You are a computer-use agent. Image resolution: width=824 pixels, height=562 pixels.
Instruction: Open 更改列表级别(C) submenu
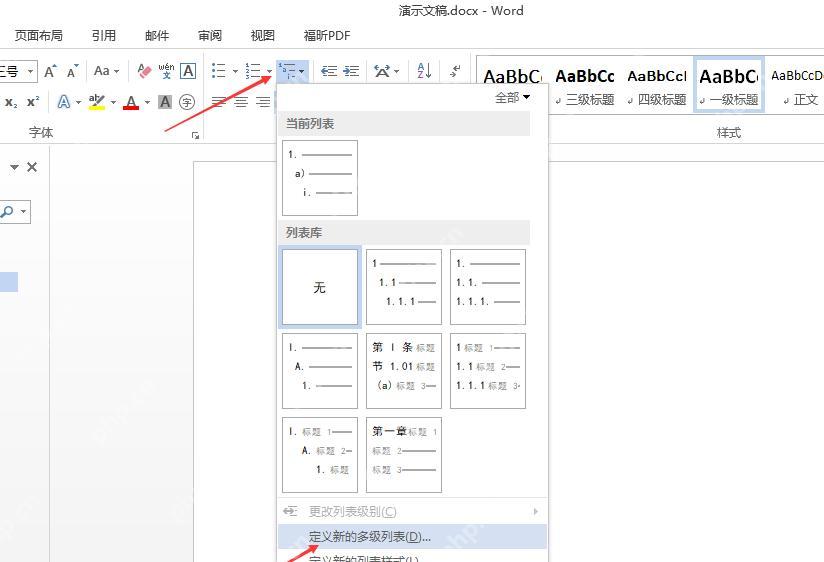pyautogui.click(x=413, y=512)
